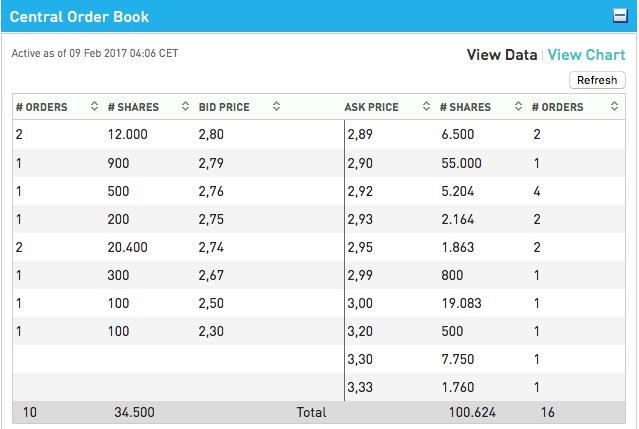
Task: Sort by ask-side # ORDERS column arrows
Action: point(615,106)
